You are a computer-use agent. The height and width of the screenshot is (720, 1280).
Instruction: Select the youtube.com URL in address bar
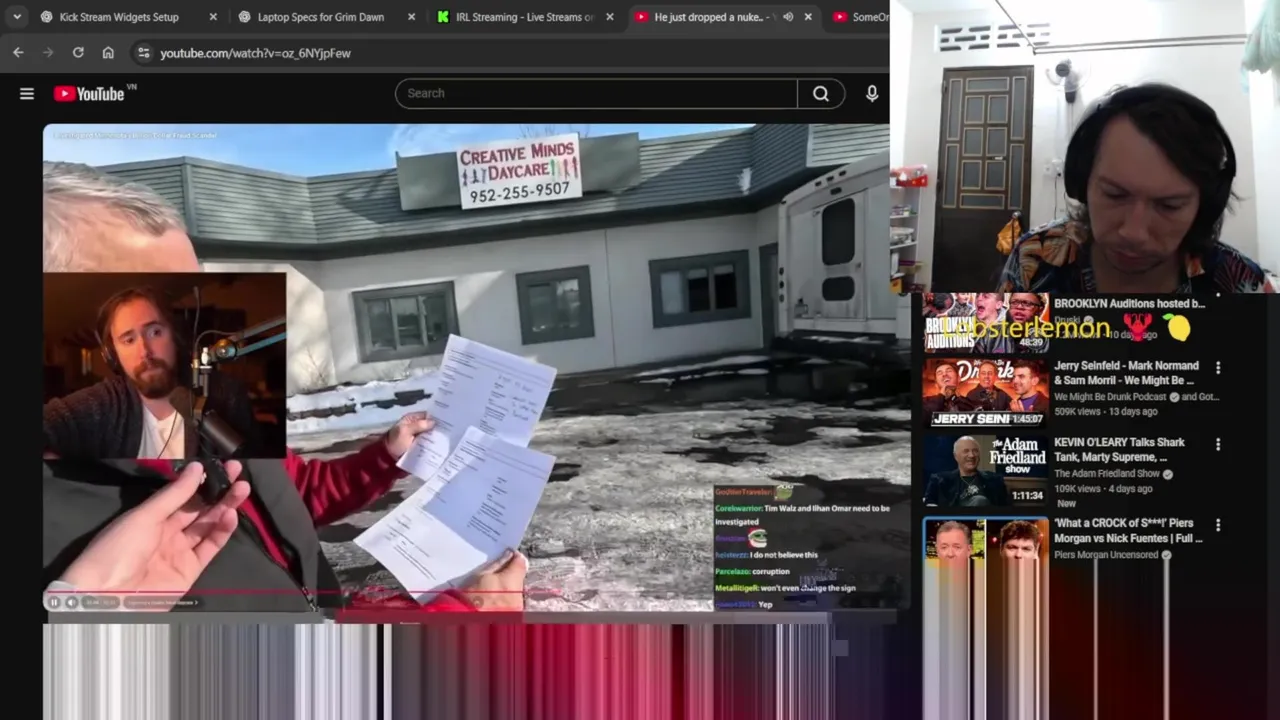[255, 53]
